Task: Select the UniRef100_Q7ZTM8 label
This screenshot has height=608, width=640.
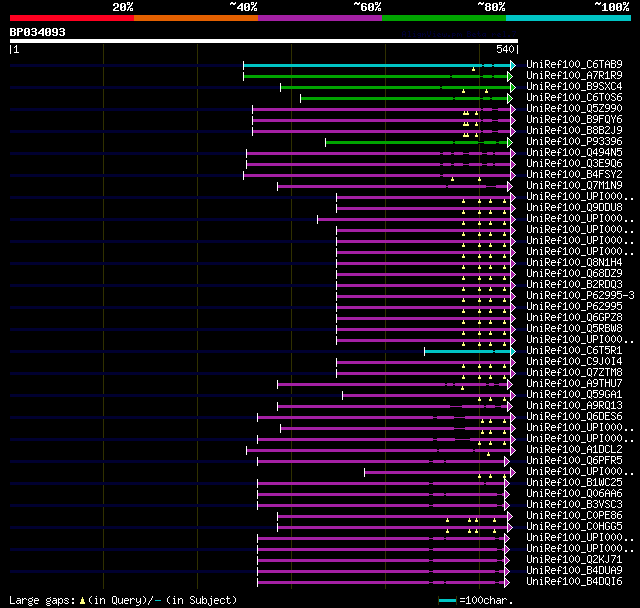Action: coord(574,373)
